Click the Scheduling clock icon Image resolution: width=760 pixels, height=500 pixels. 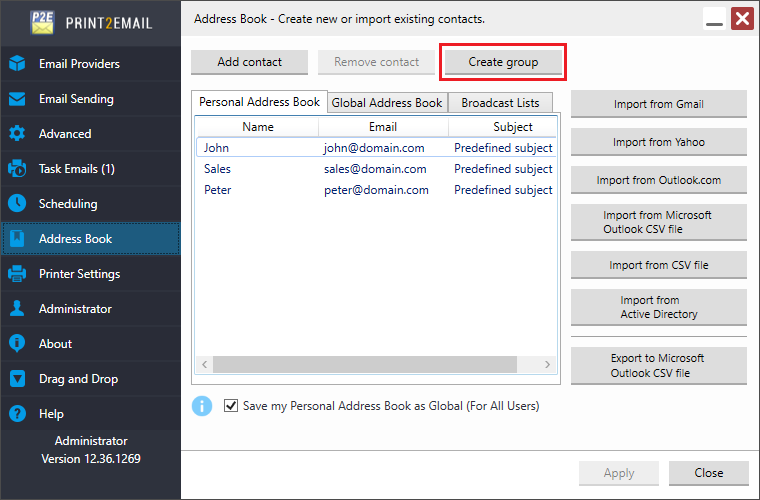click(x=17, y=204)
